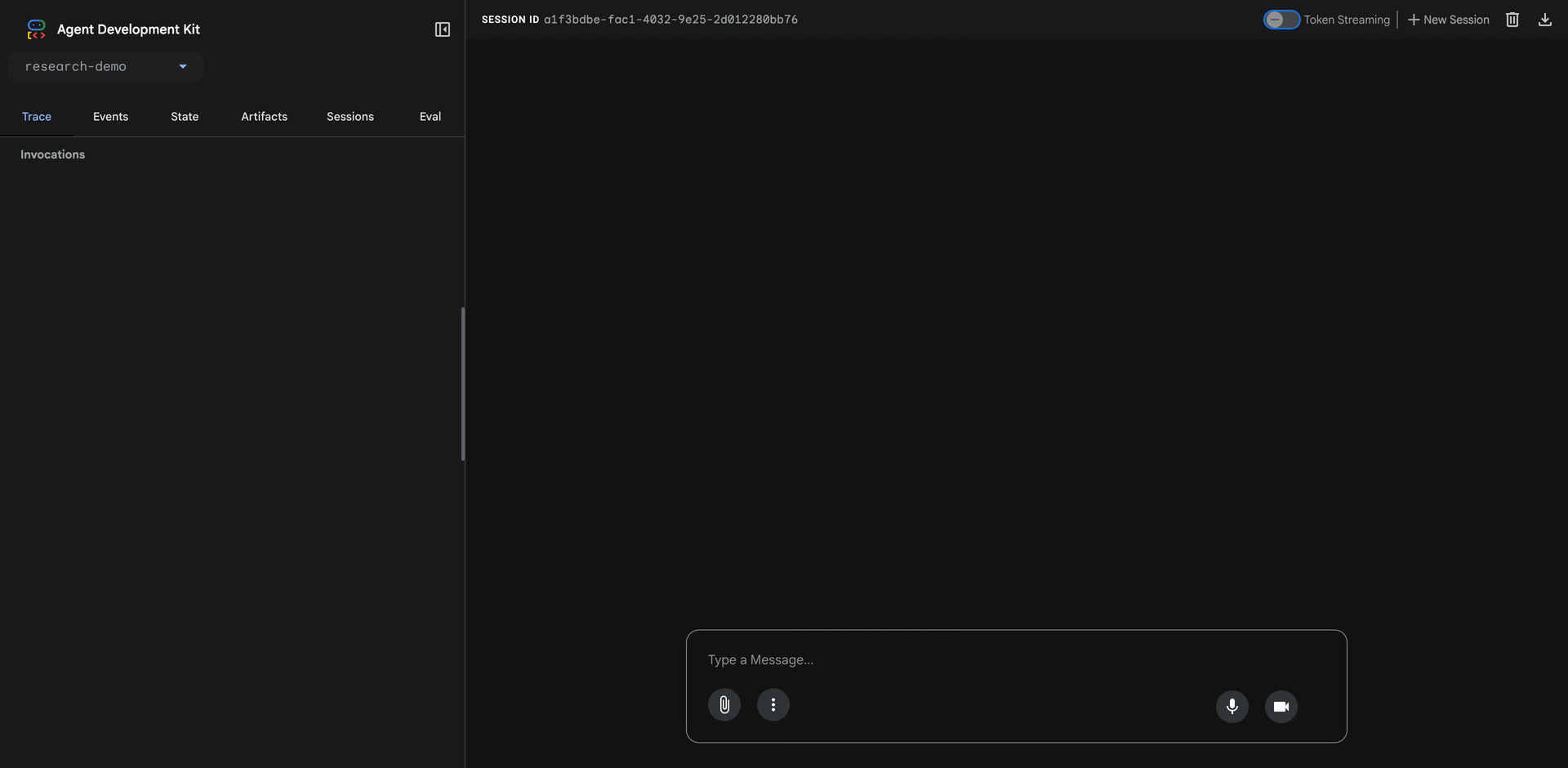Open the State tab
Viewport: 1568px width, 768px height.
tap(185, 117)
